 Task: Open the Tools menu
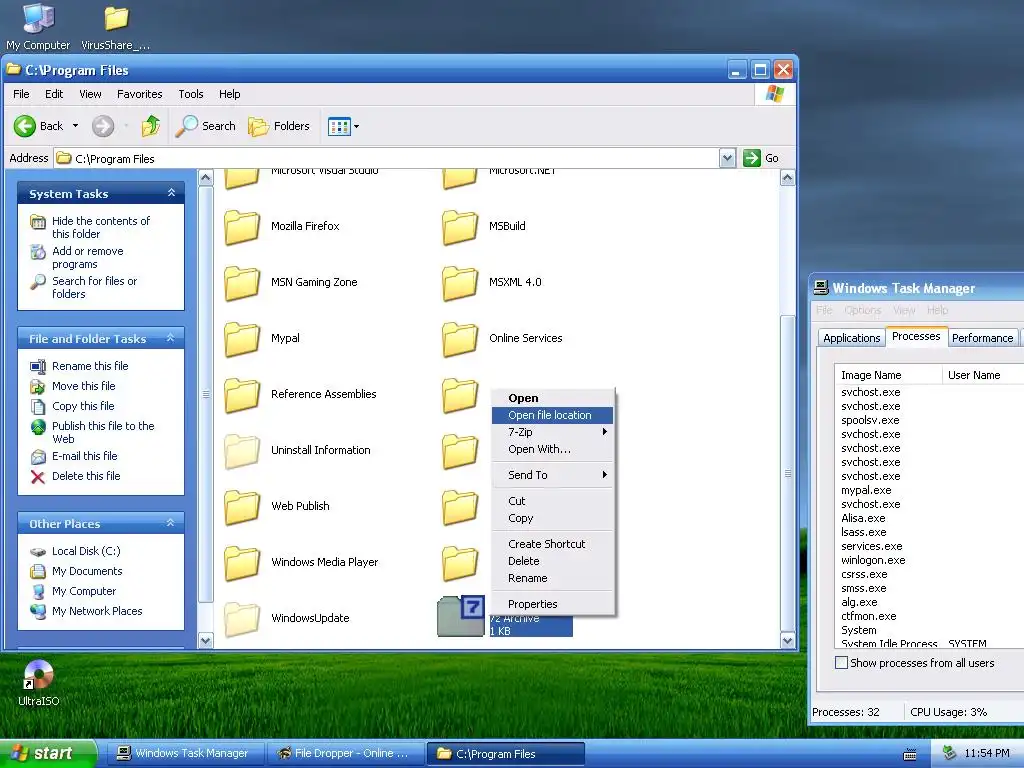191,94
